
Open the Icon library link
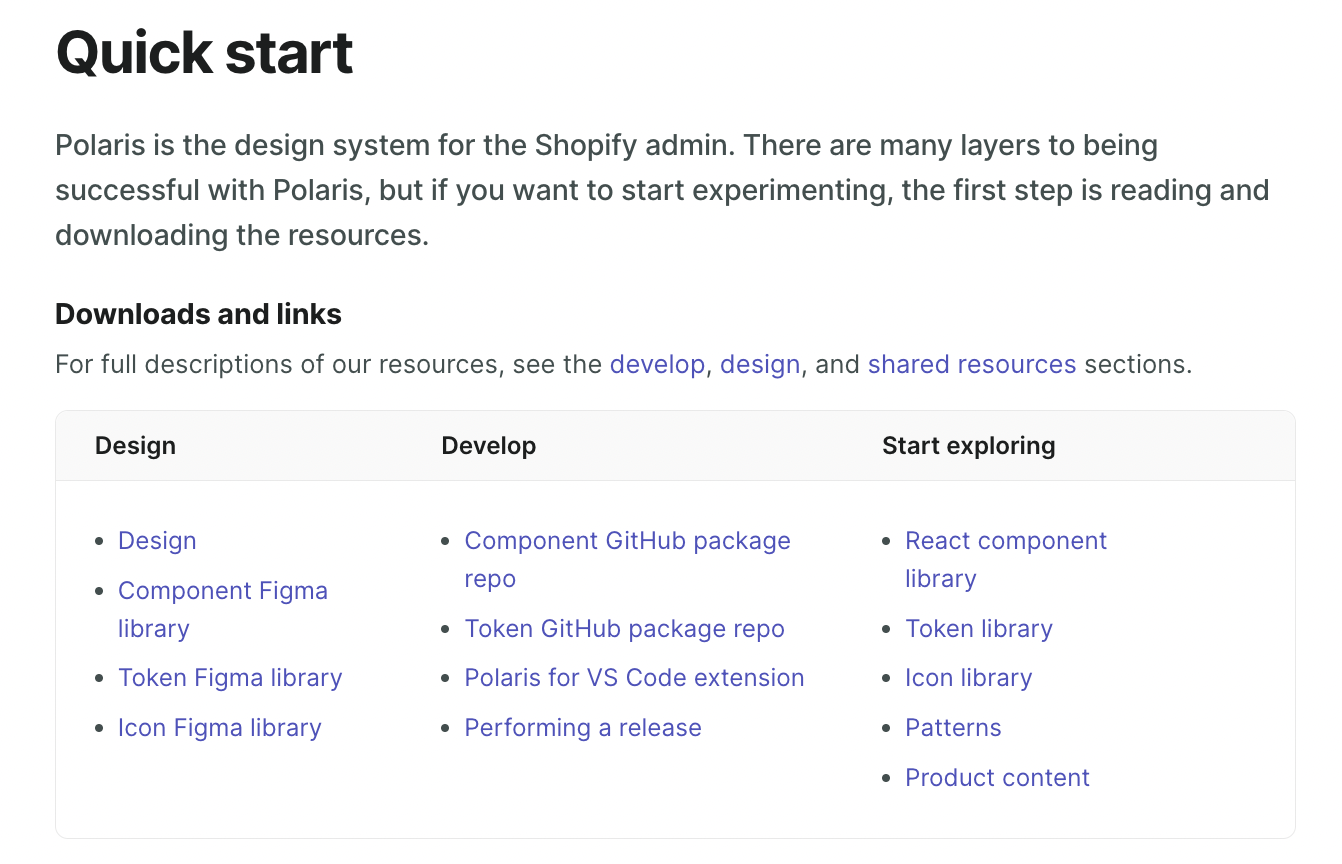(x=968, y=678)
